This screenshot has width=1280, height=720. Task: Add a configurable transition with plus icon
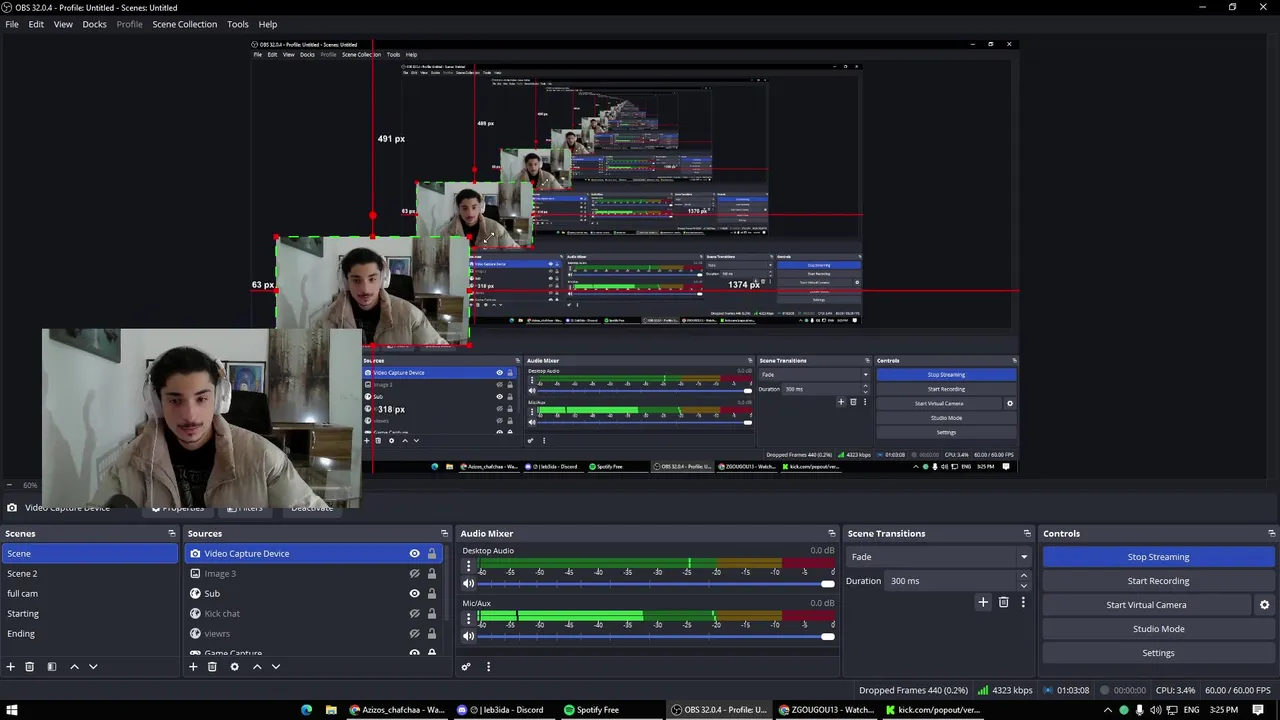click(983, 602)
